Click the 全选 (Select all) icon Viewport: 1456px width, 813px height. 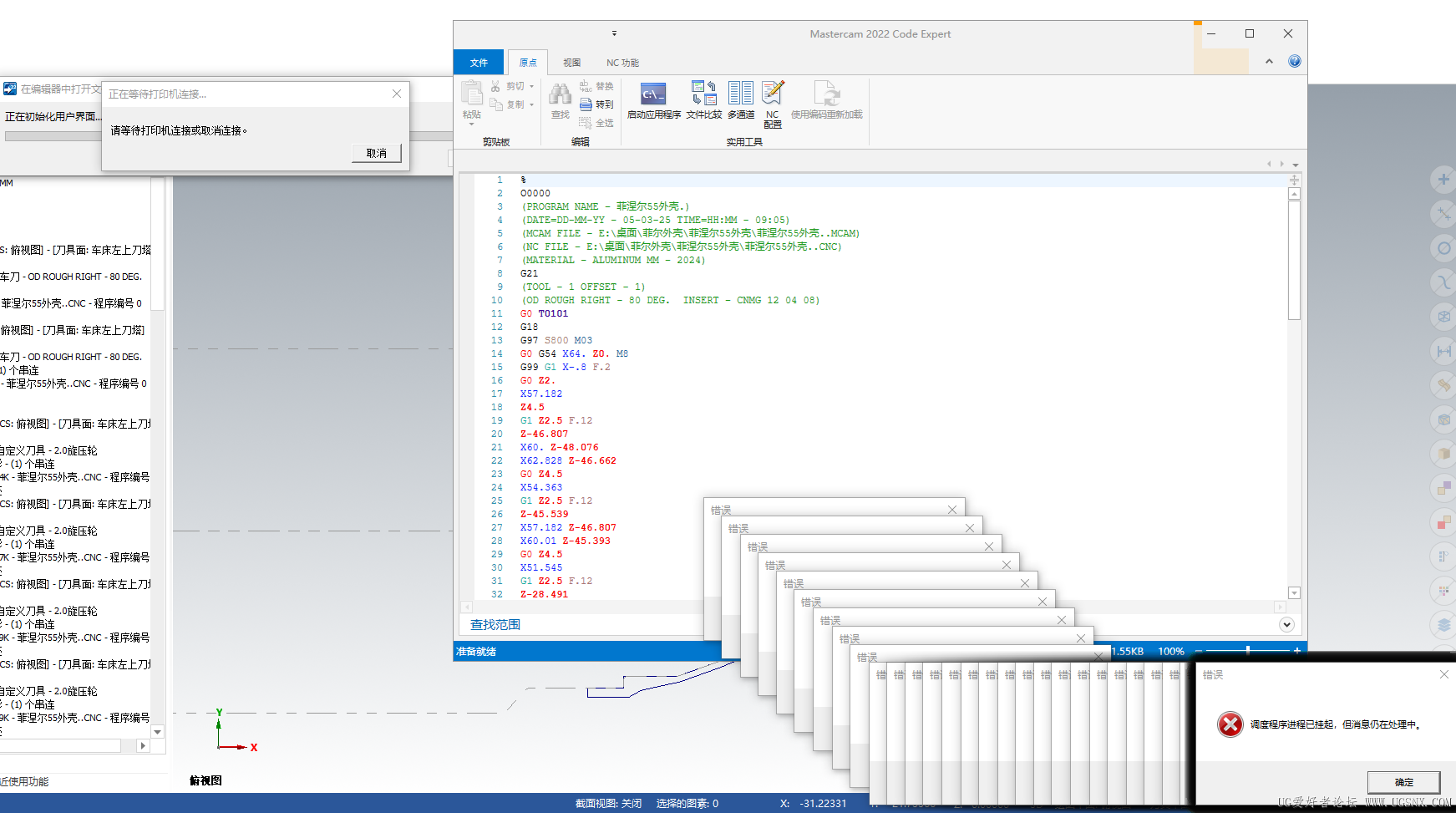tap(586, 123)
